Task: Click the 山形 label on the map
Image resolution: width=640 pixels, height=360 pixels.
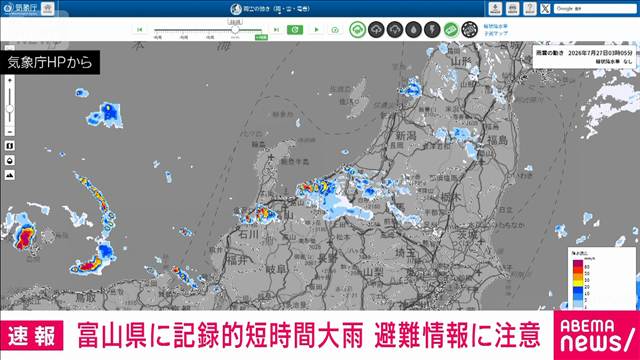Action: (x=462, y=62)
